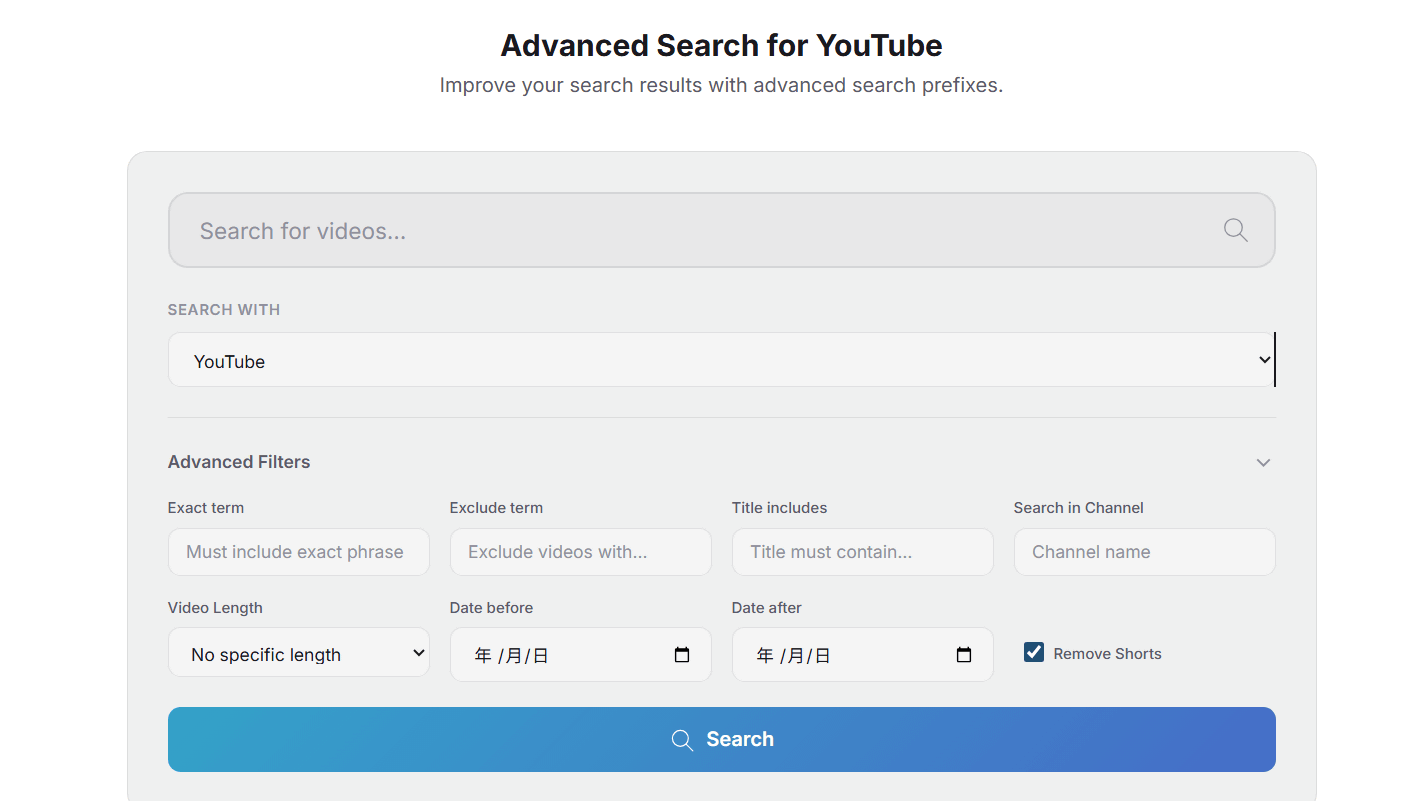Open the Search With YouTube dropdown
The height and width of the screenshot is (801, 1424).
720,360
